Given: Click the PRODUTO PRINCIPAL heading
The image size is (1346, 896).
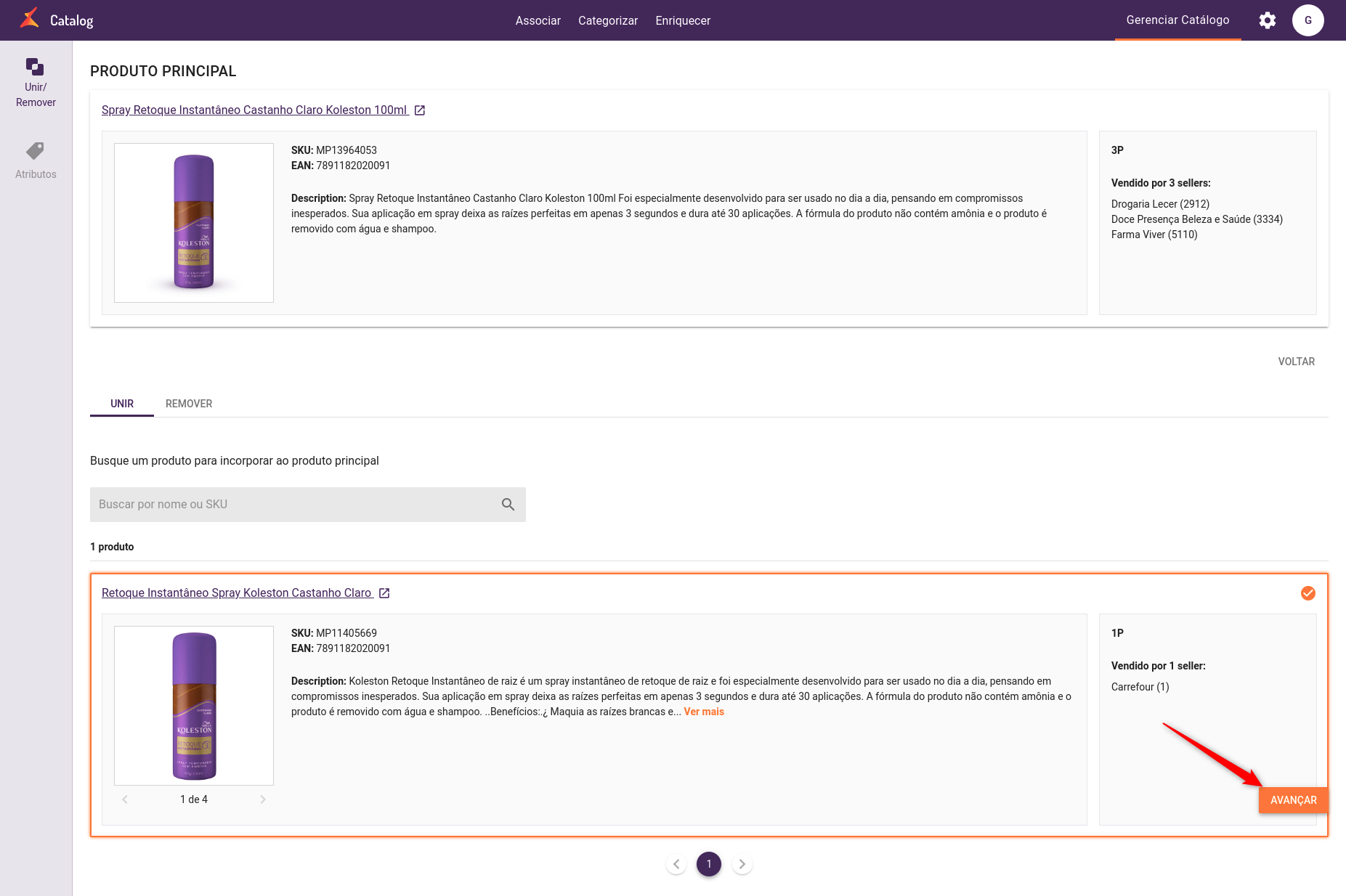Looking at the screenshot, I should (163, 71).
